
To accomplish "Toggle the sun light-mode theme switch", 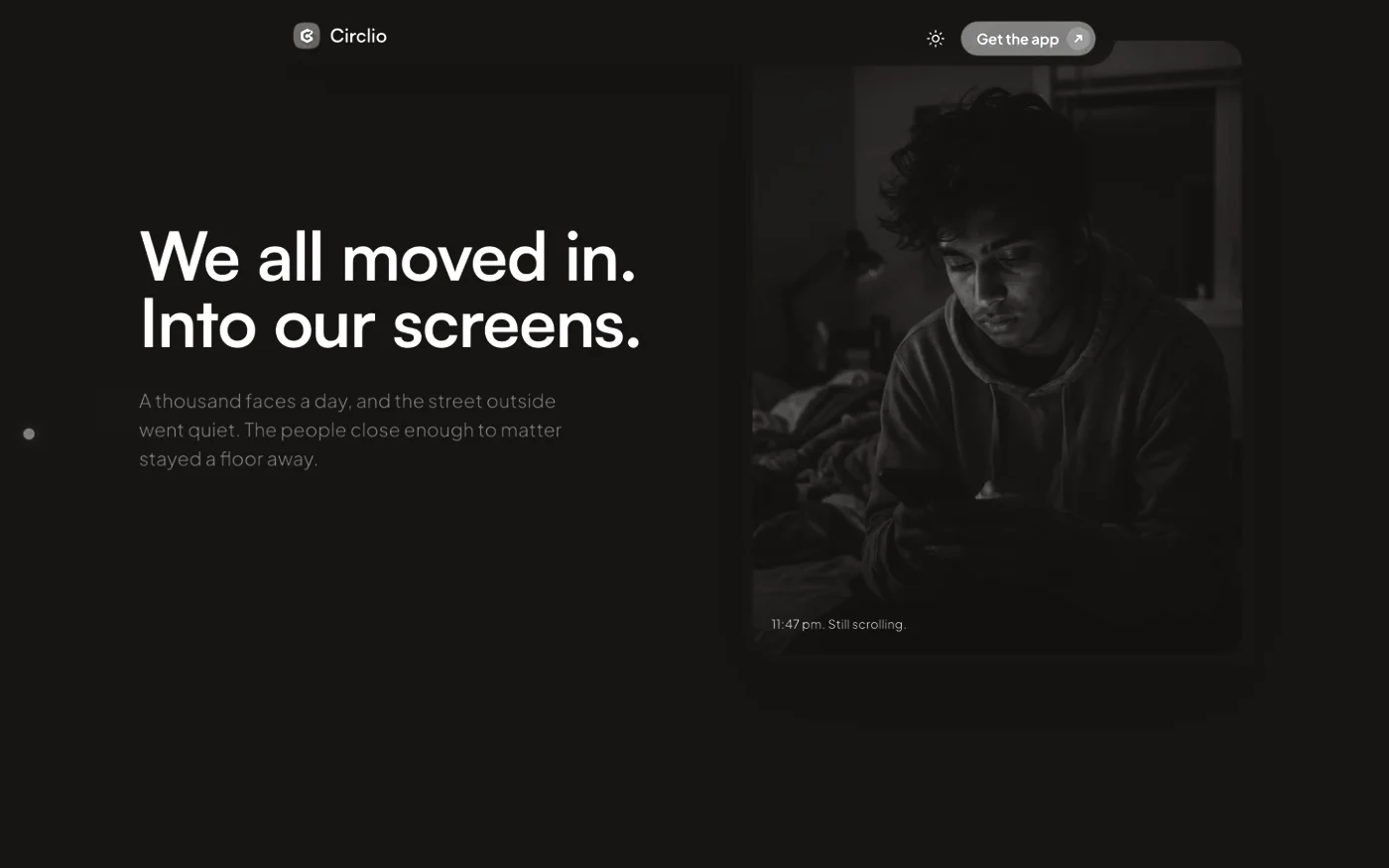I will click(936, 39).
